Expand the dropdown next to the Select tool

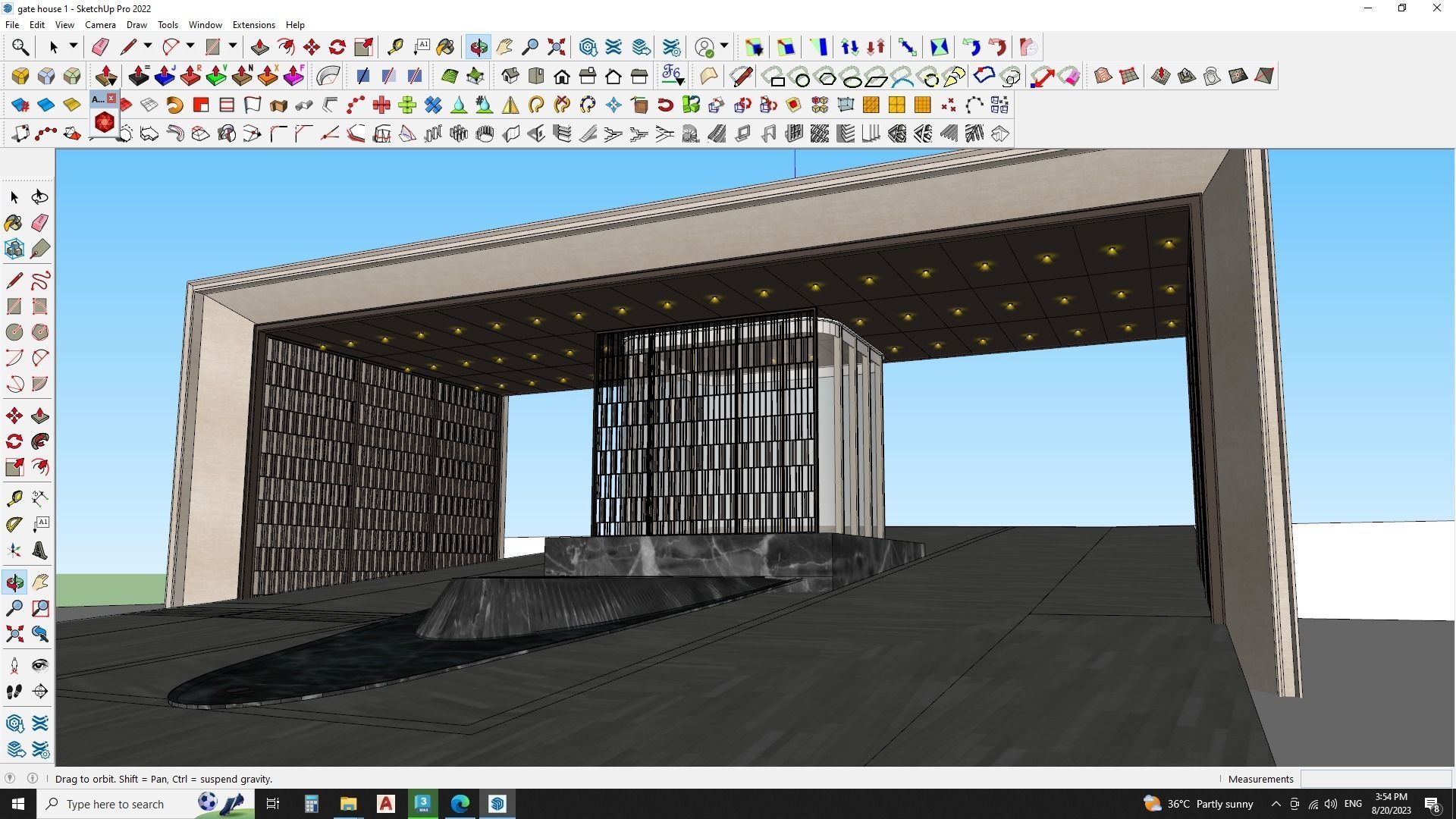[71, 46]
